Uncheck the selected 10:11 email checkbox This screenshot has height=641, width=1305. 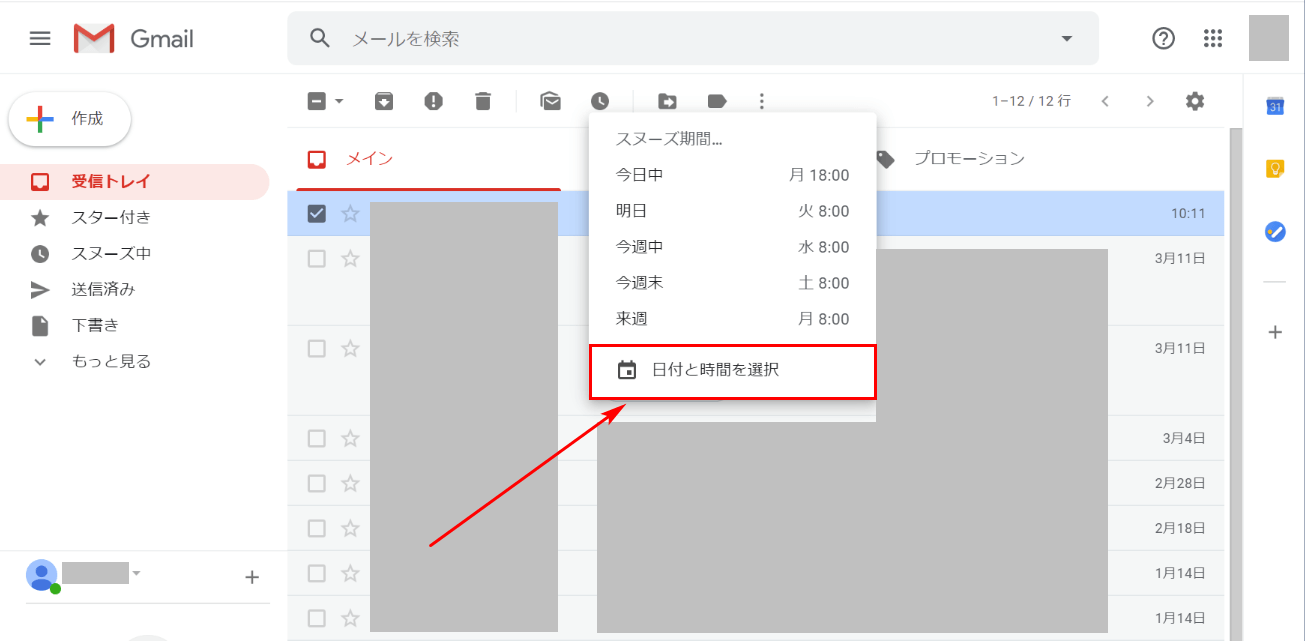317,213
